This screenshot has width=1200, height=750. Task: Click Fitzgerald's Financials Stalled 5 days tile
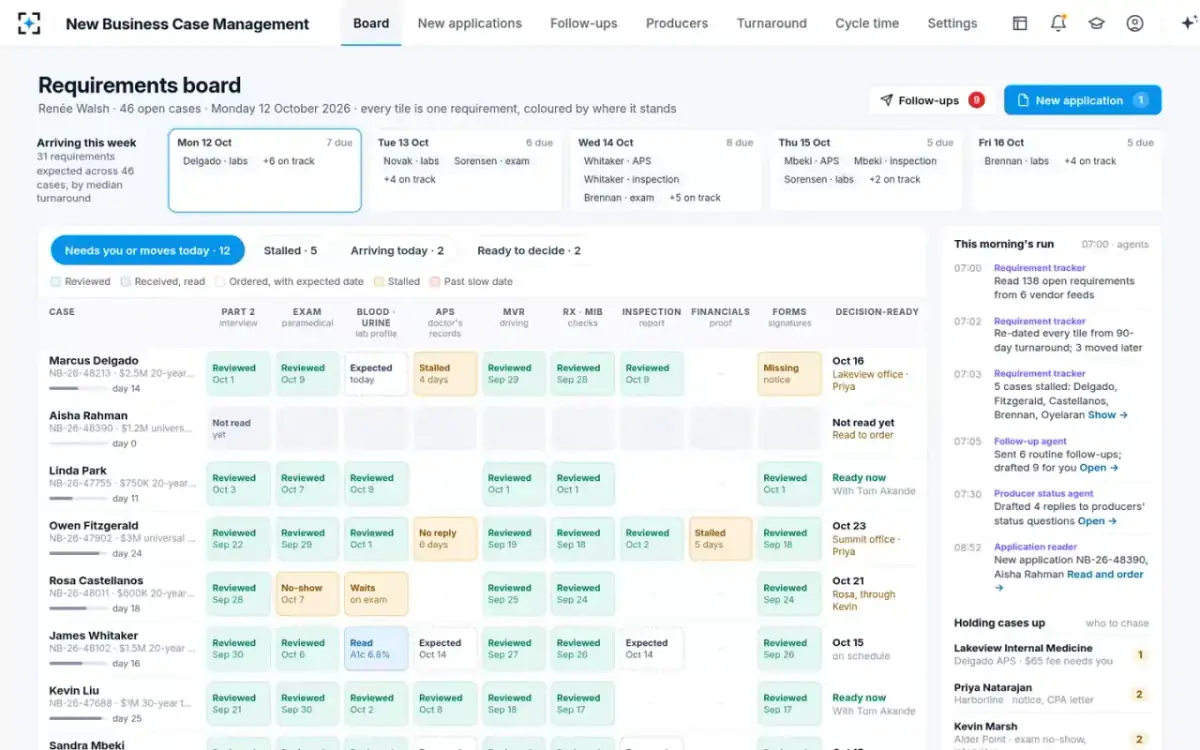point(721,538)
